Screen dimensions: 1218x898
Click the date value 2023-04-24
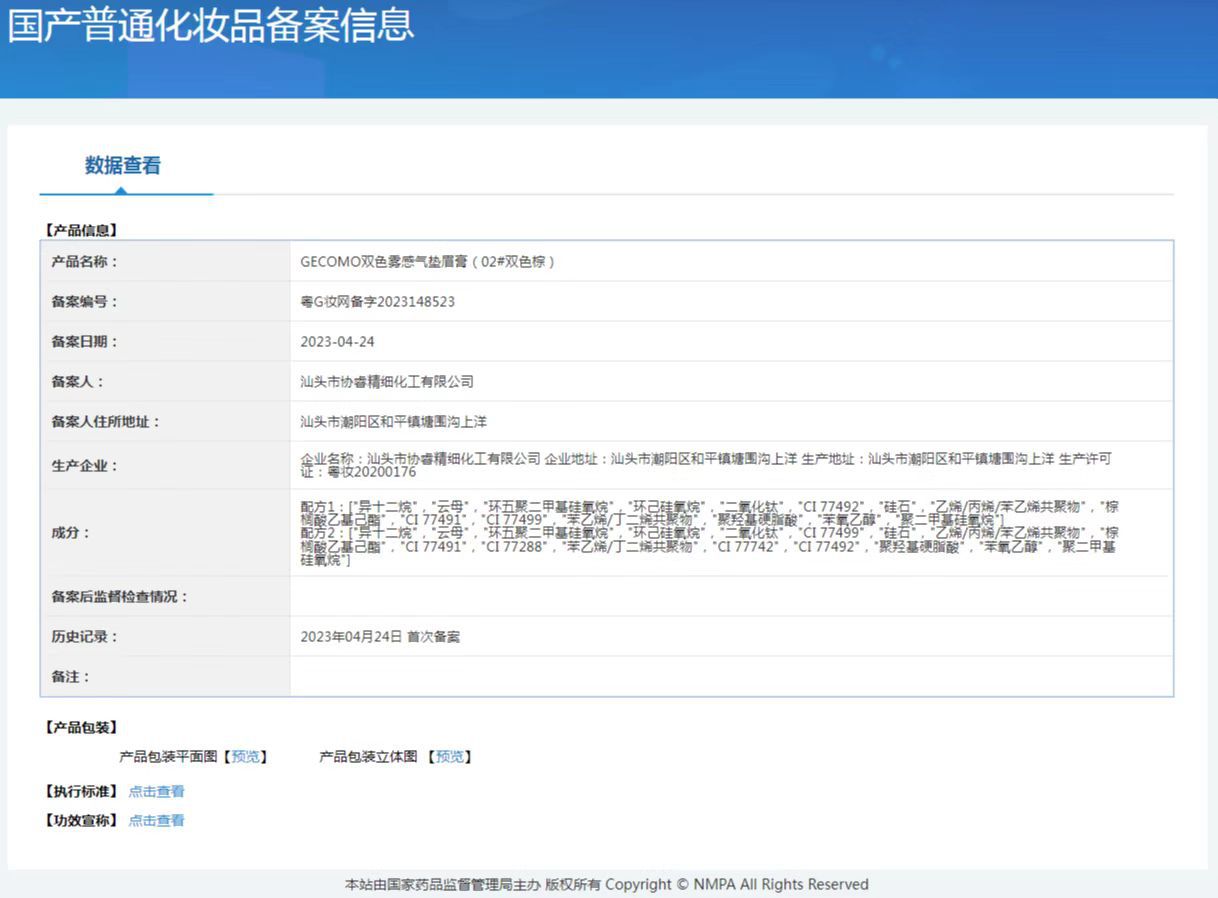coord(337,341)
